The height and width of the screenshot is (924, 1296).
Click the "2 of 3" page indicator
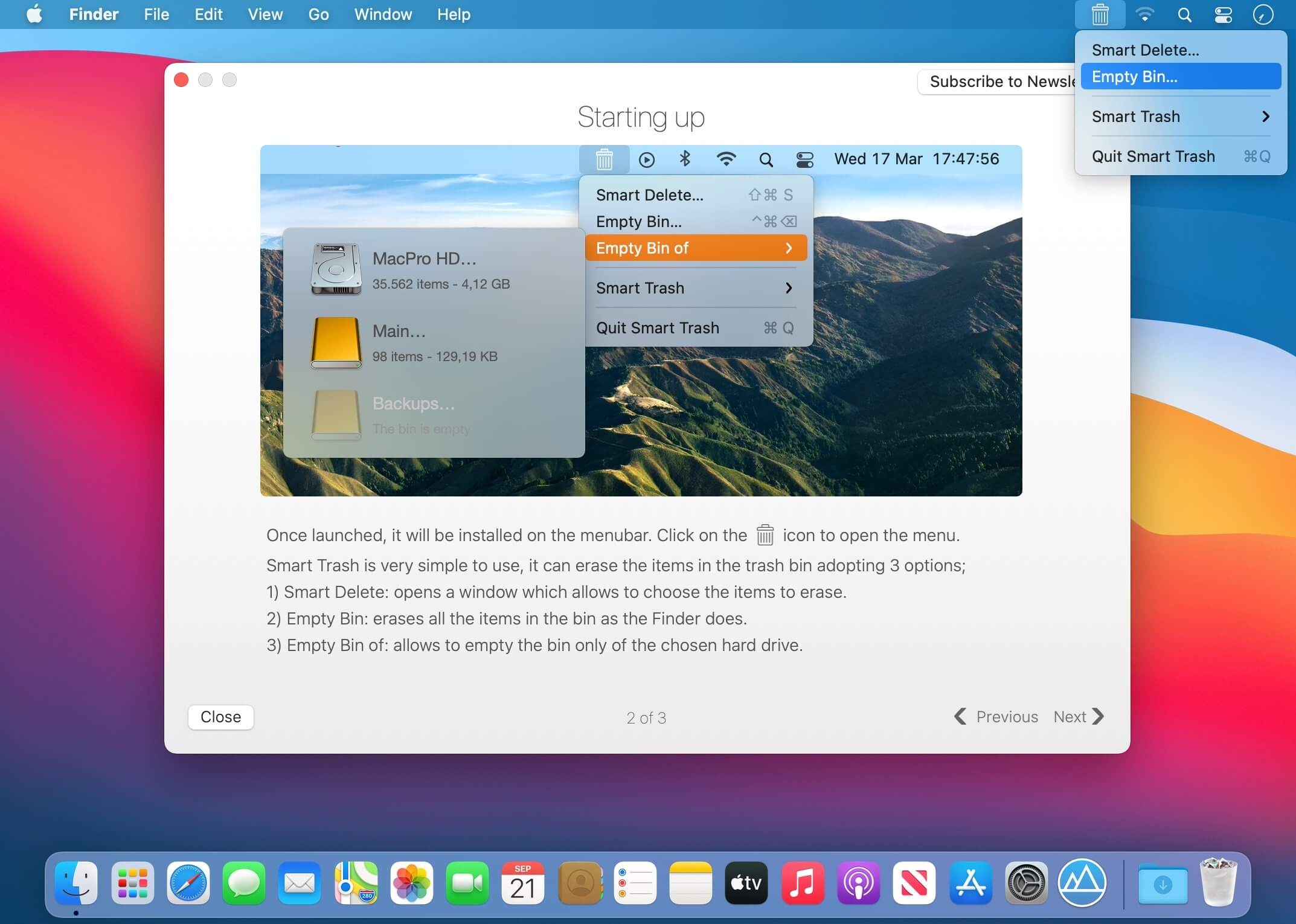(x=646, y=718)
